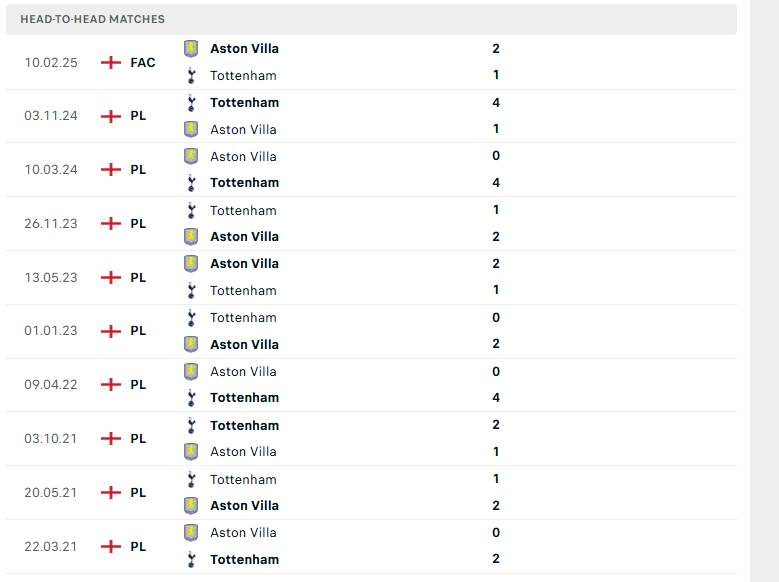Image resolution: width=779 pixels, height=582 pixels.
Task: Click Tottenham crest in 26.11.23 match
Action: [191, 210]
